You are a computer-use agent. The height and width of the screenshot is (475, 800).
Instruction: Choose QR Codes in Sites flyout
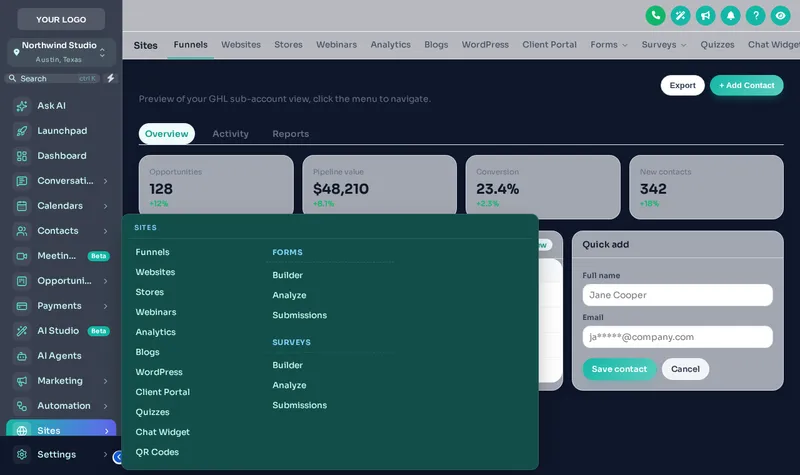coord(157,452)
